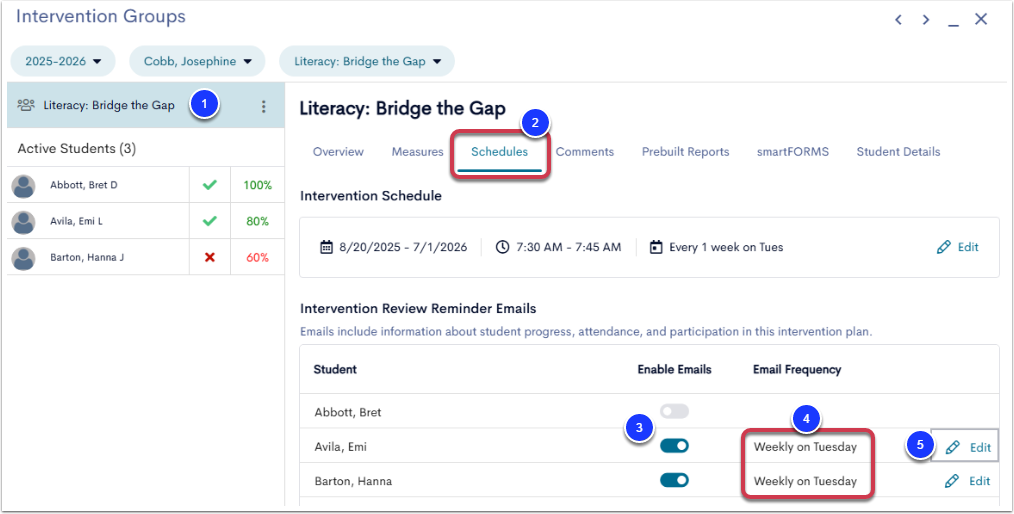Close the Intervention Groups panel

tap(981, 19)
